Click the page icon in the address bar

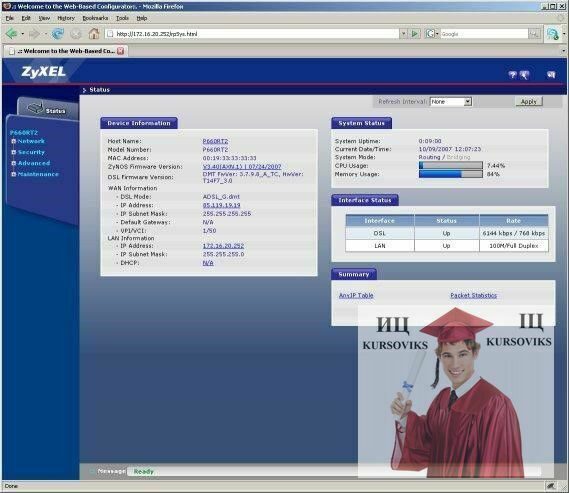[110, 34]
